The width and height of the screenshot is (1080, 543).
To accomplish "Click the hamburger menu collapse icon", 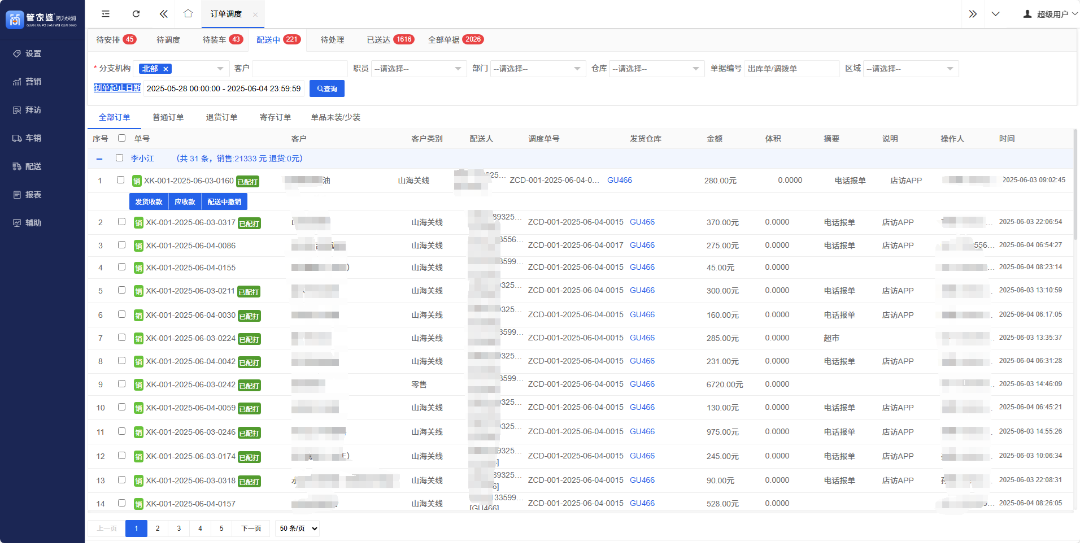I will 106,14.
